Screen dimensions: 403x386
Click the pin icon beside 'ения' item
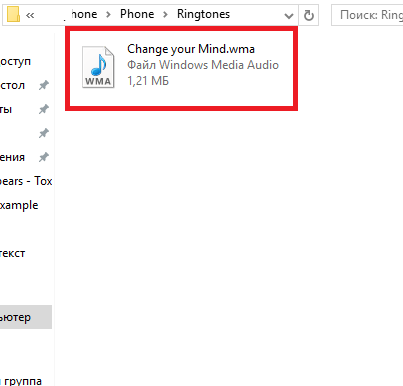click(x=44, y=157)
